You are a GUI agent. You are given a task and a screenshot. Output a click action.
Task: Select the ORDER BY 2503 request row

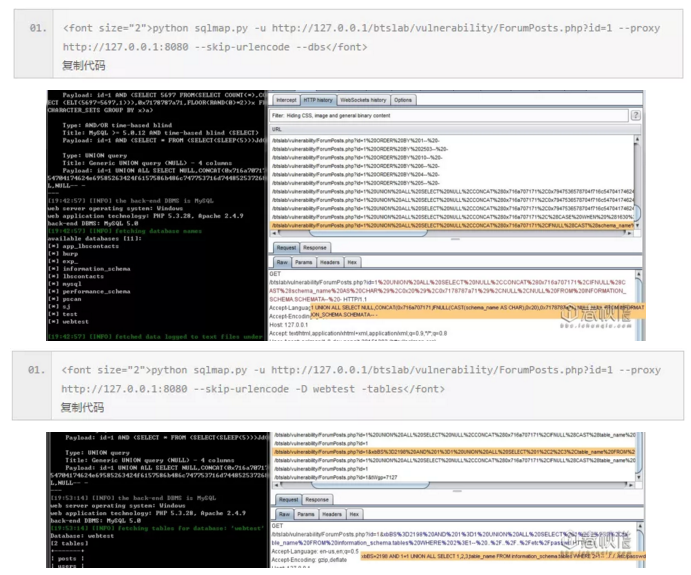pos(452,149)
